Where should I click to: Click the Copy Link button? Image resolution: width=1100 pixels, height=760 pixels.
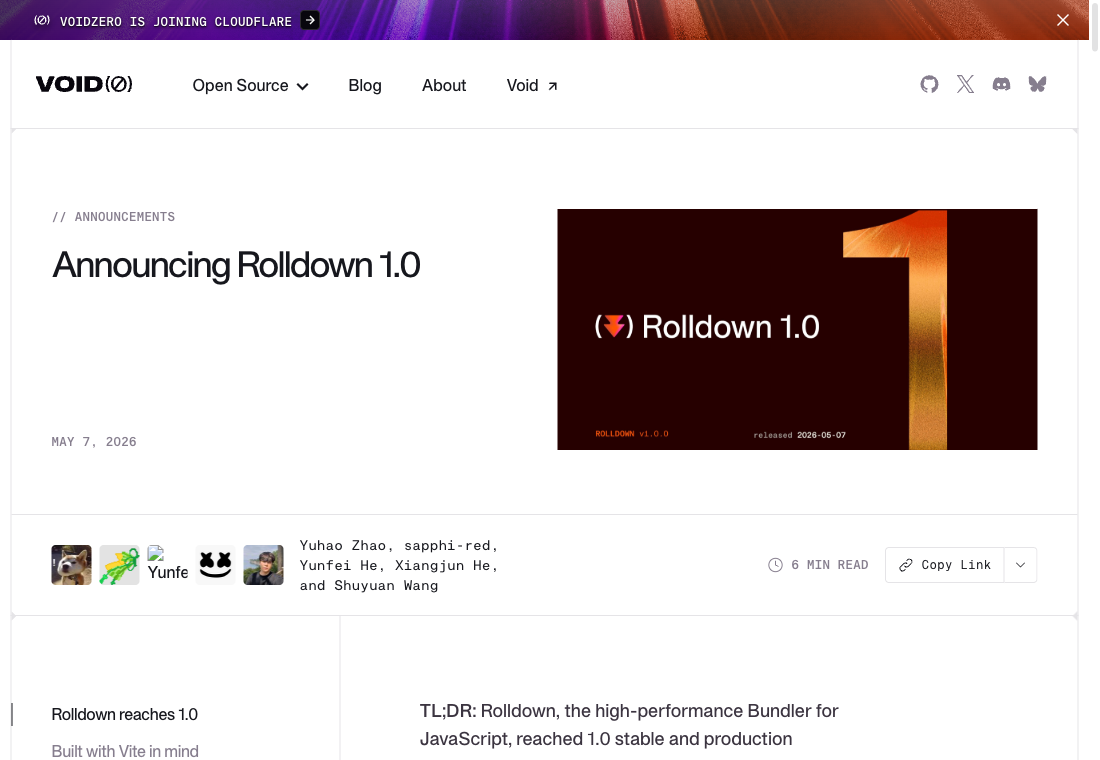point(945,565)
